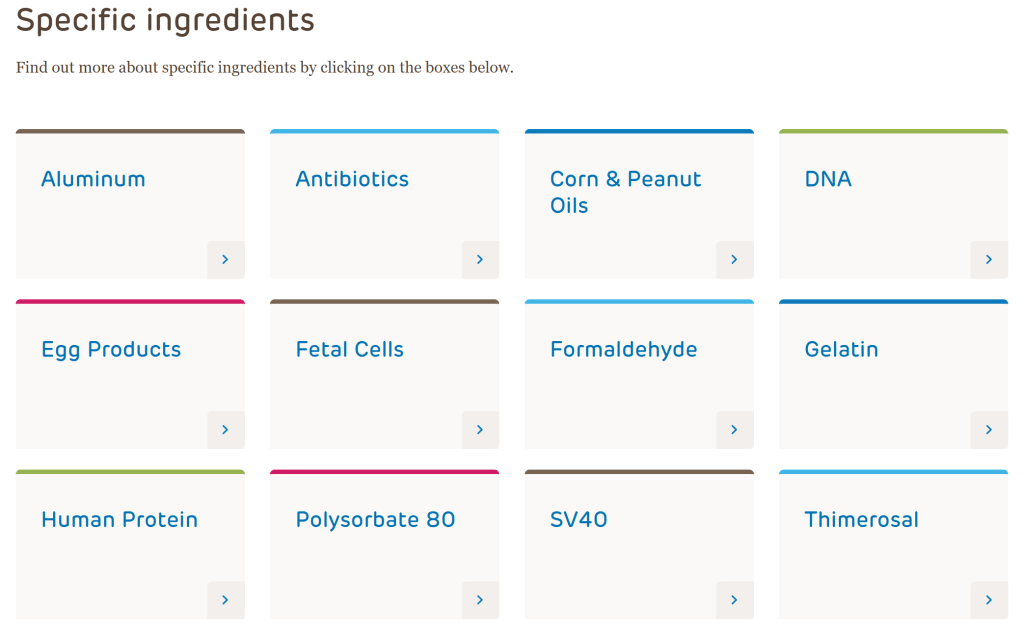Viewport: 1023px width, 634px height.
Task: Click the arrow icon on Aluminum card
Action: [x=225, y=259]
